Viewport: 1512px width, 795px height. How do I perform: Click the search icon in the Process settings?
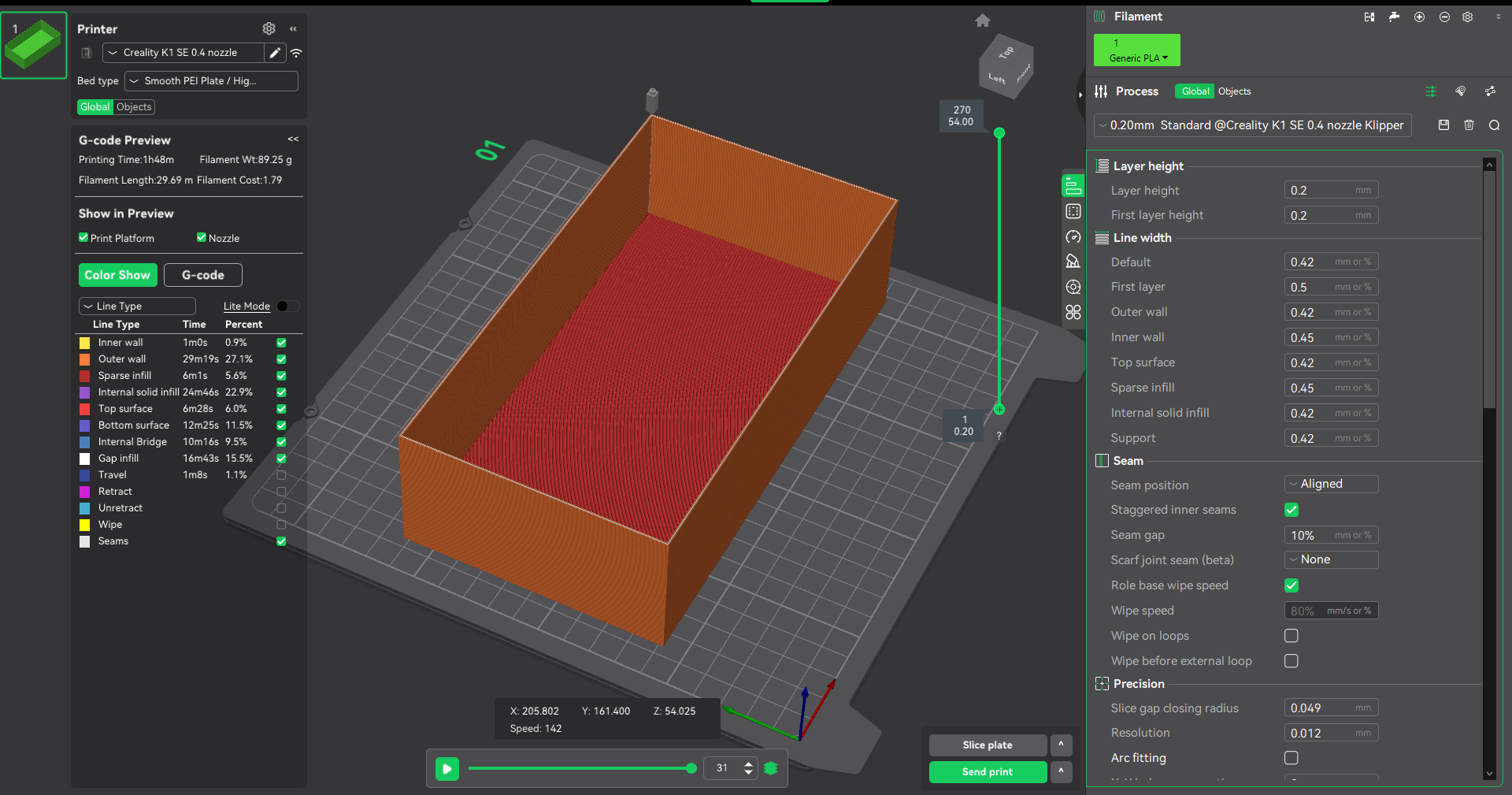[1494, 125]
